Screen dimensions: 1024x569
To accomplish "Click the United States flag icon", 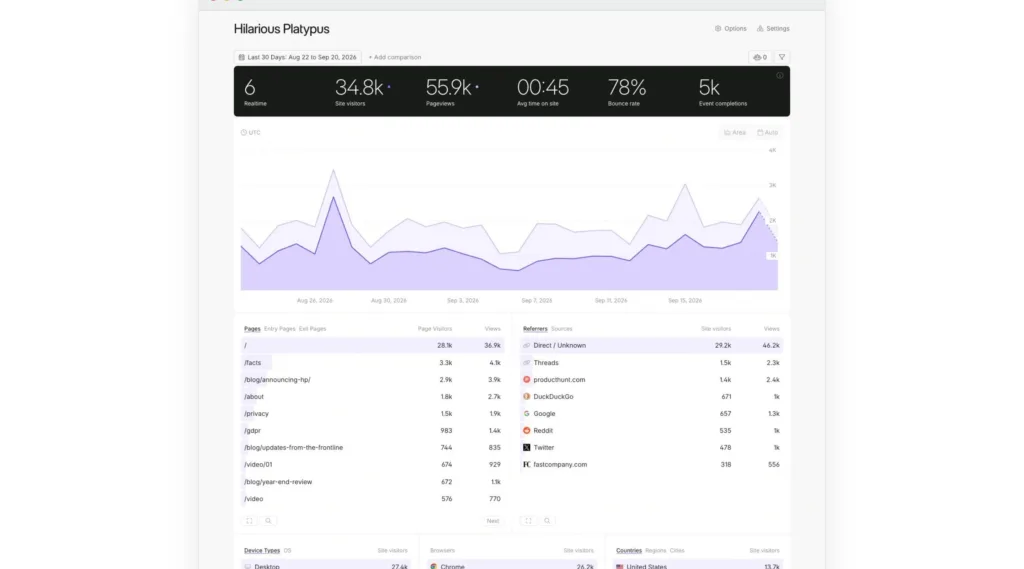I will pyautogui.click(x=620, y=566).
